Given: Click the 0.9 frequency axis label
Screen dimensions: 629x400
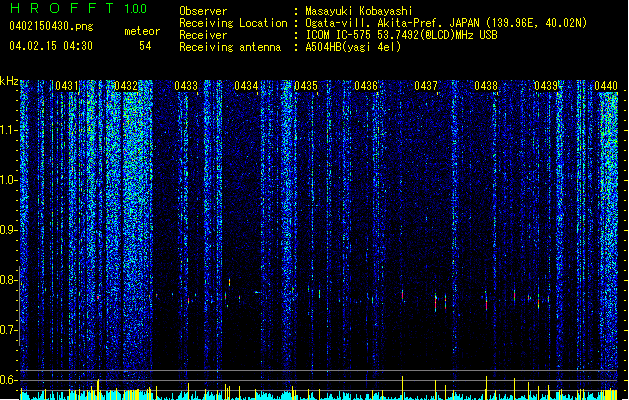Looking at the screenshot, I should [x=7, y=230].
